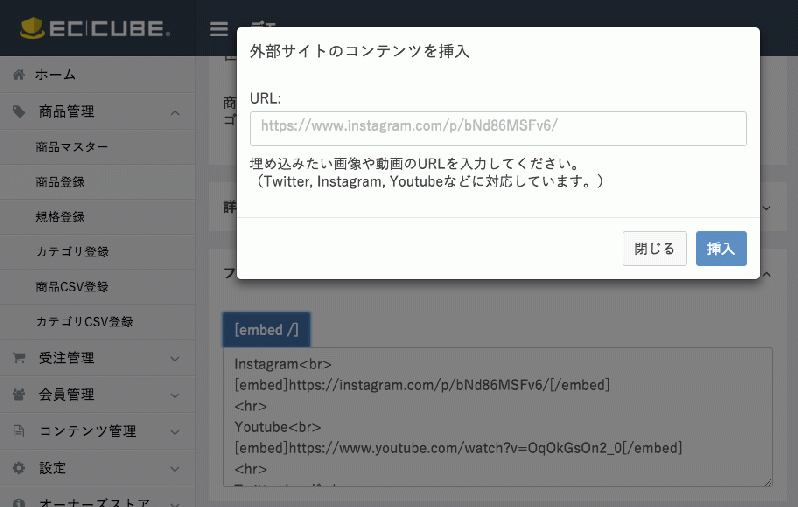Click the [embed /] button

[267, 330]
